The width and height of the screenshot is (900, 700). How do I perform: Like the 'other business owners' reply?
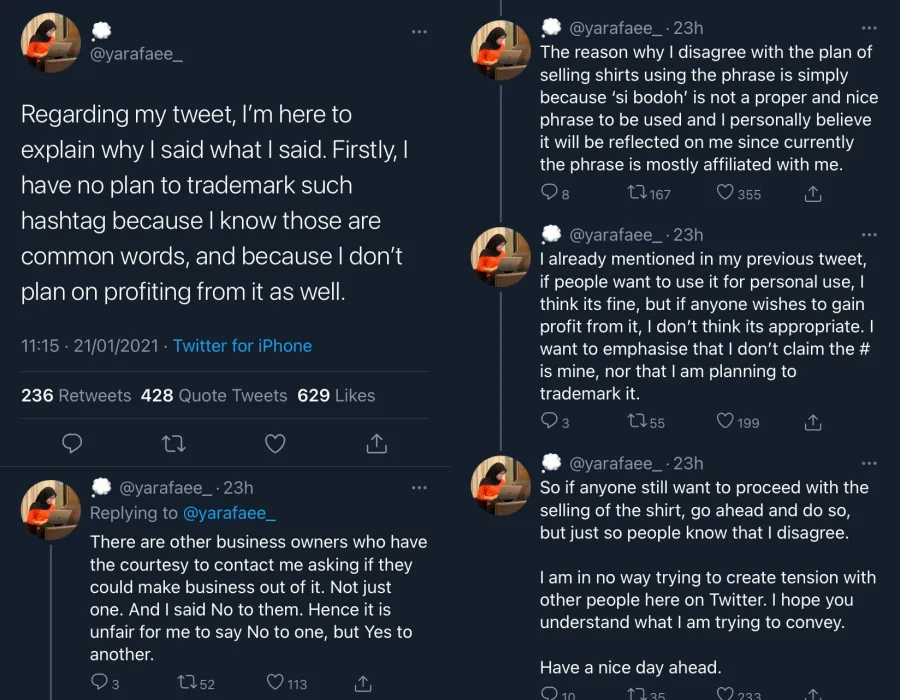[276, 683]
